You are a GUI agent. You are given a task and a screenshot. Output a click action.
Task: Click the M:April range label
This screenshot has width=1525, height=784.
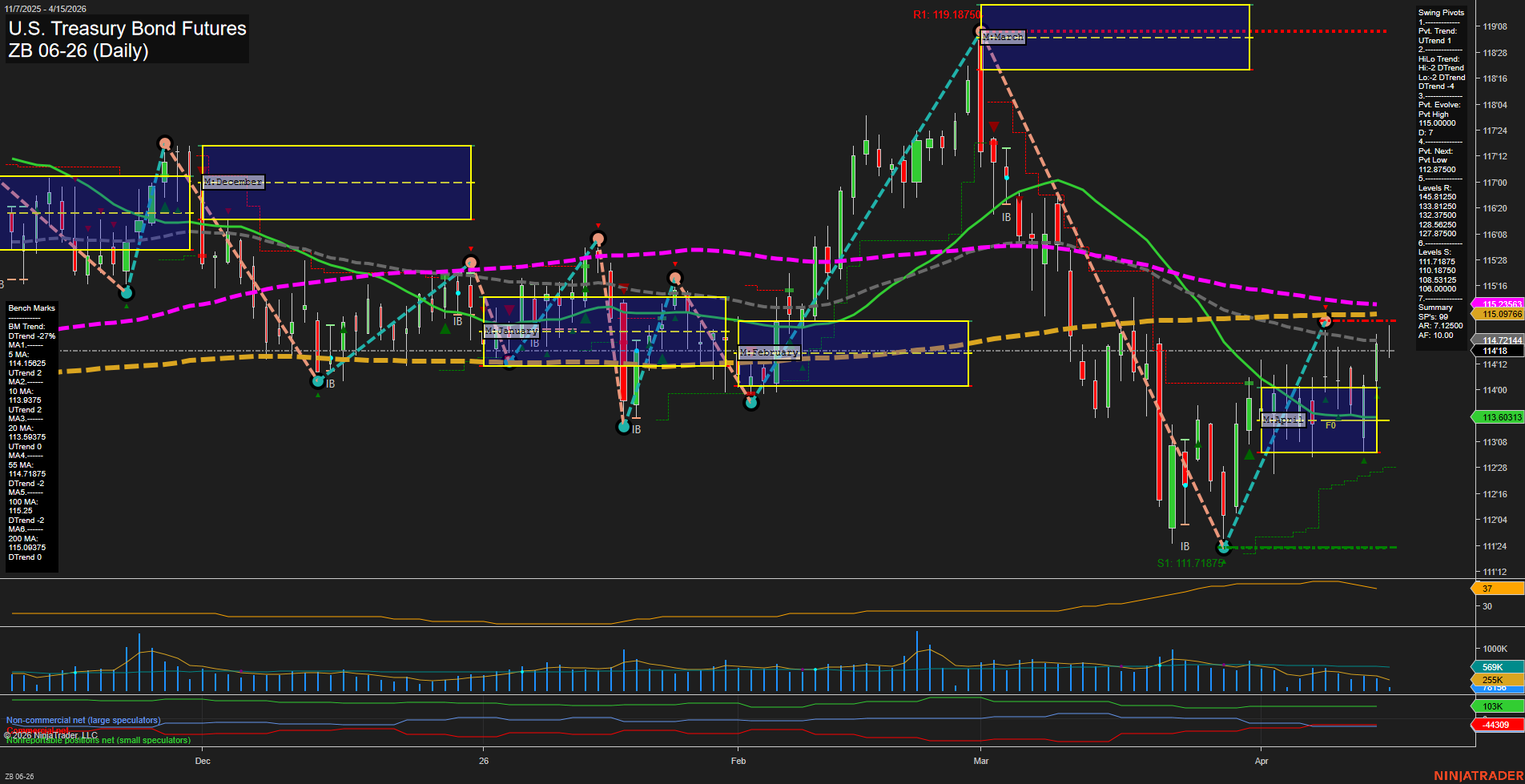click(1283, 420)
